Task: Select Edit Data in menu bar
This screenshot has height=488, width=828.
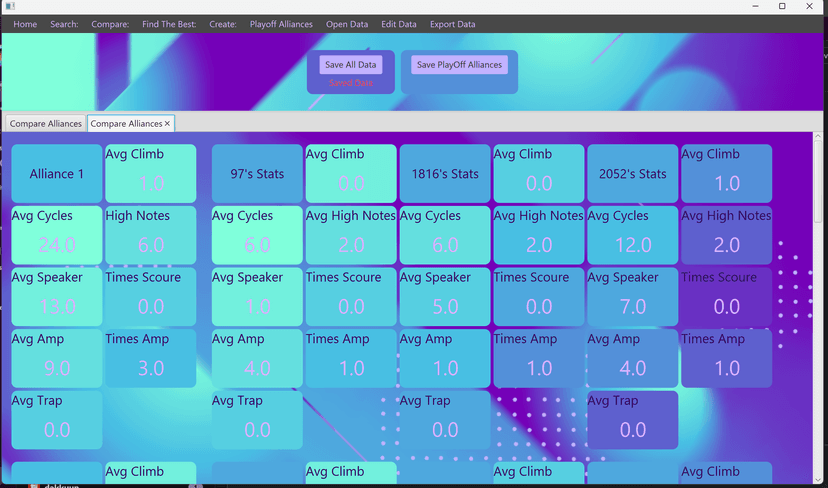Action: [x=399, y=24]
